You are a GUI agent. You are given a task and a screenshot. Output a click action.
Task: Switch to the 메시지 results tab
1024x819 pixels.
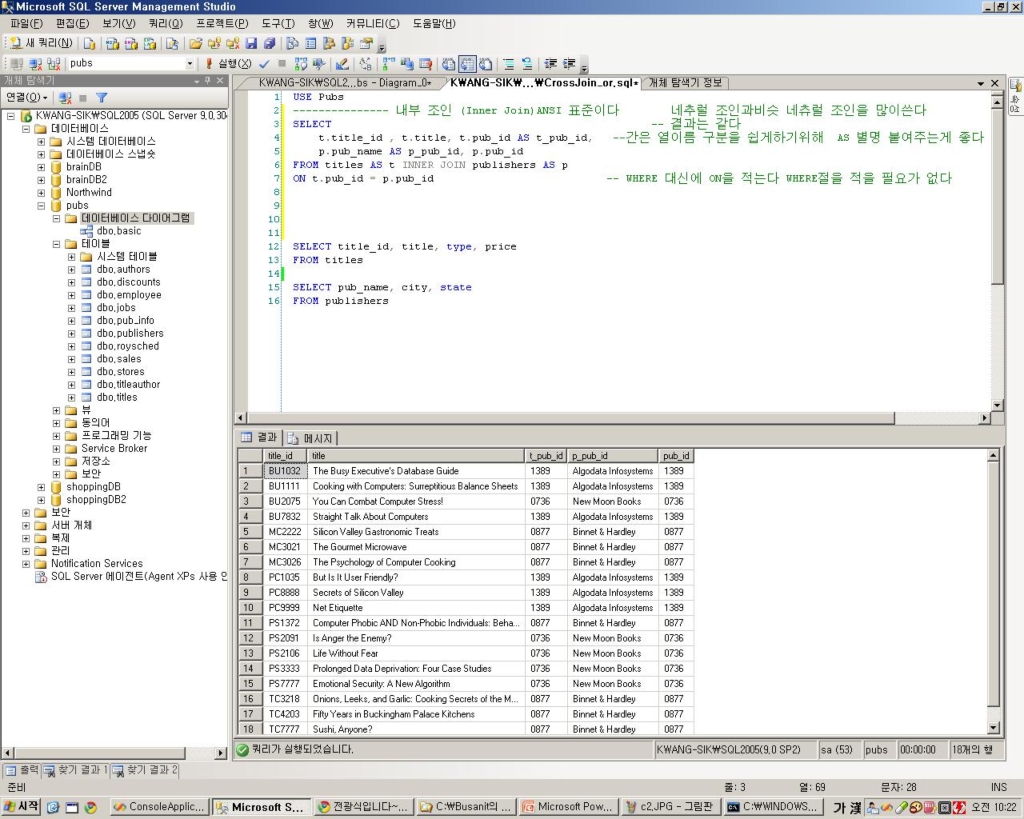[x=311, y=438]
